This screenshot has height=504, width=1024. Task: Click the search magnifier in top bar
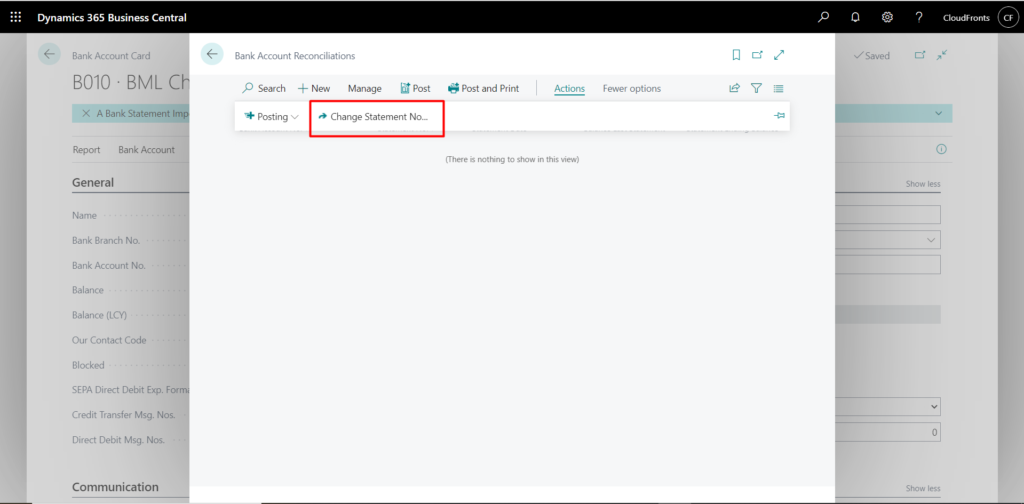824,18
